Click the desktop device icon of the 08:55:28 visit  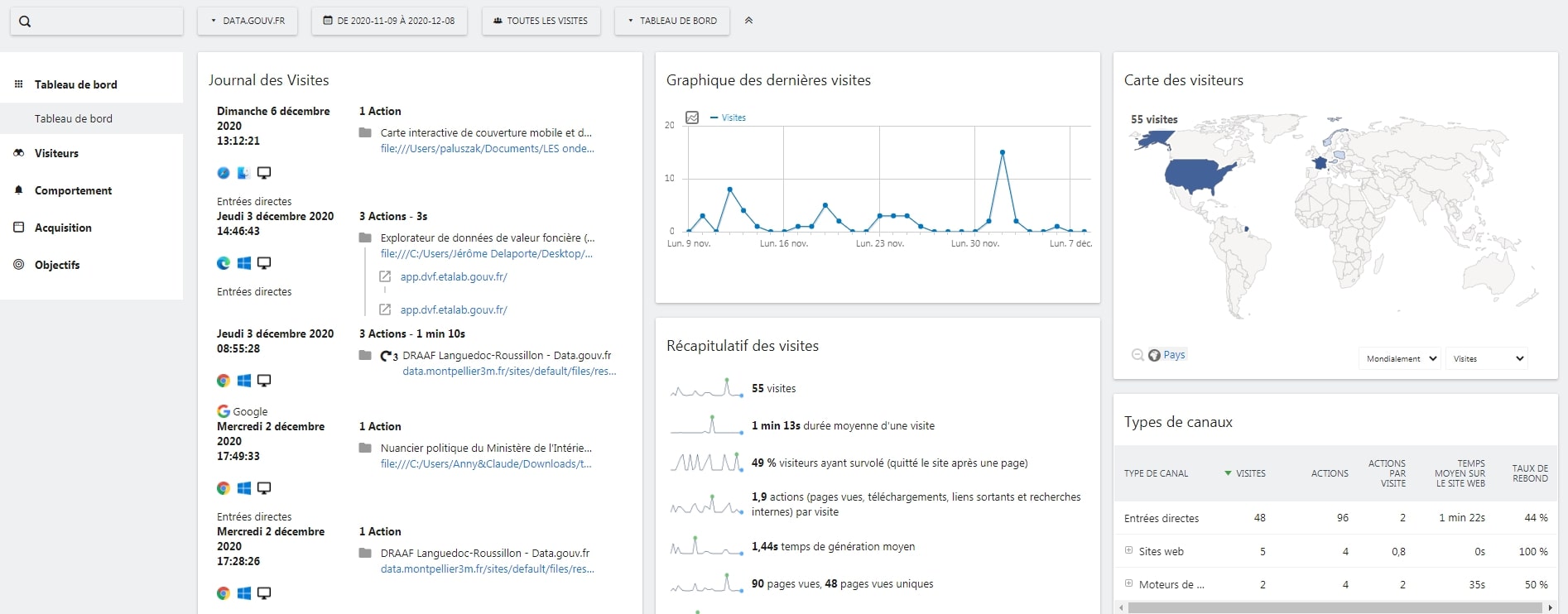[264, 381]
